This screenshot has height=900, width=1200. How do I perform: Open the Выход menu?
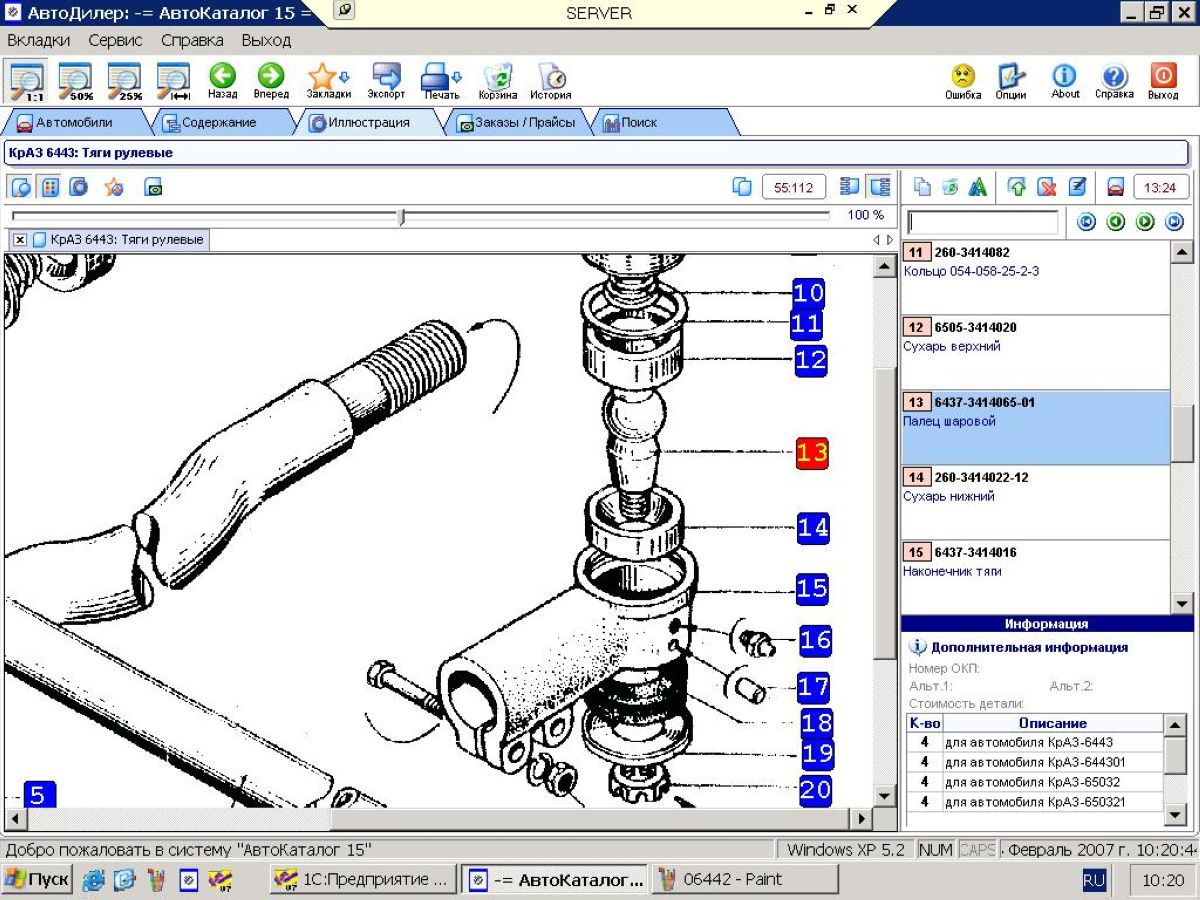point(266,41)
